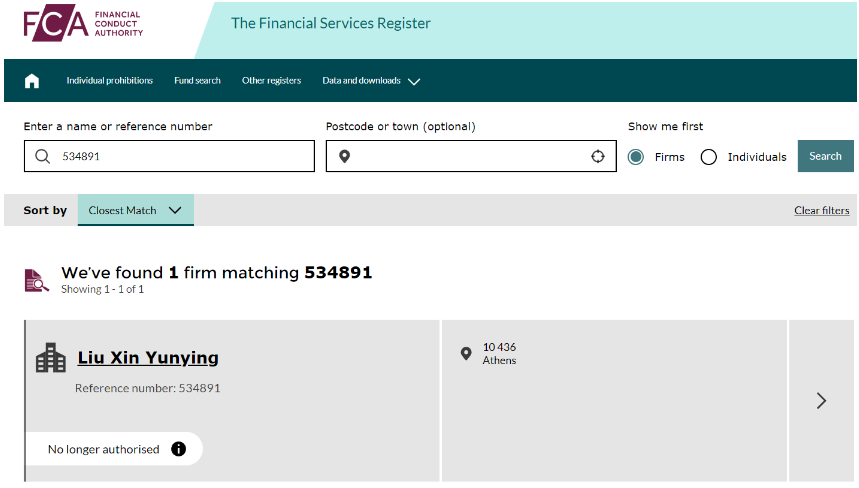Go to the home icon
This screenshot has width=859, height=488.
32,81
